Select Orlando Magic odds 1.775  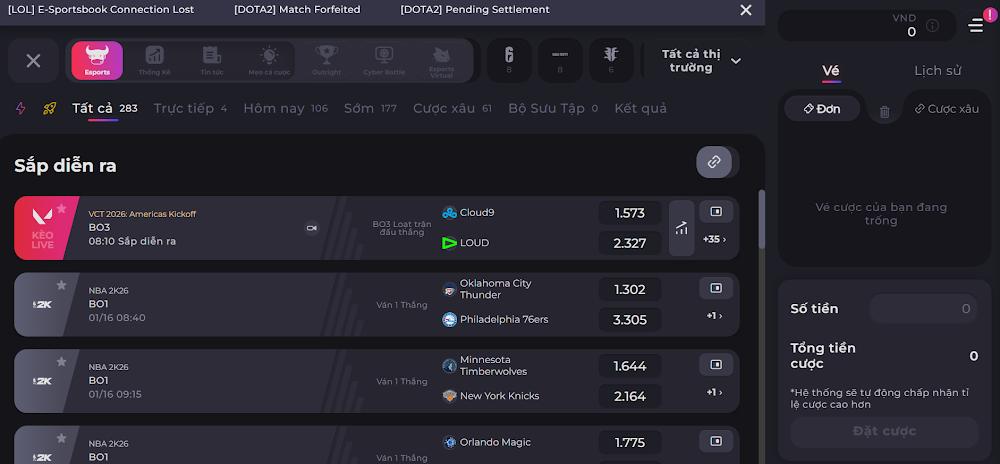pos(629,442)
